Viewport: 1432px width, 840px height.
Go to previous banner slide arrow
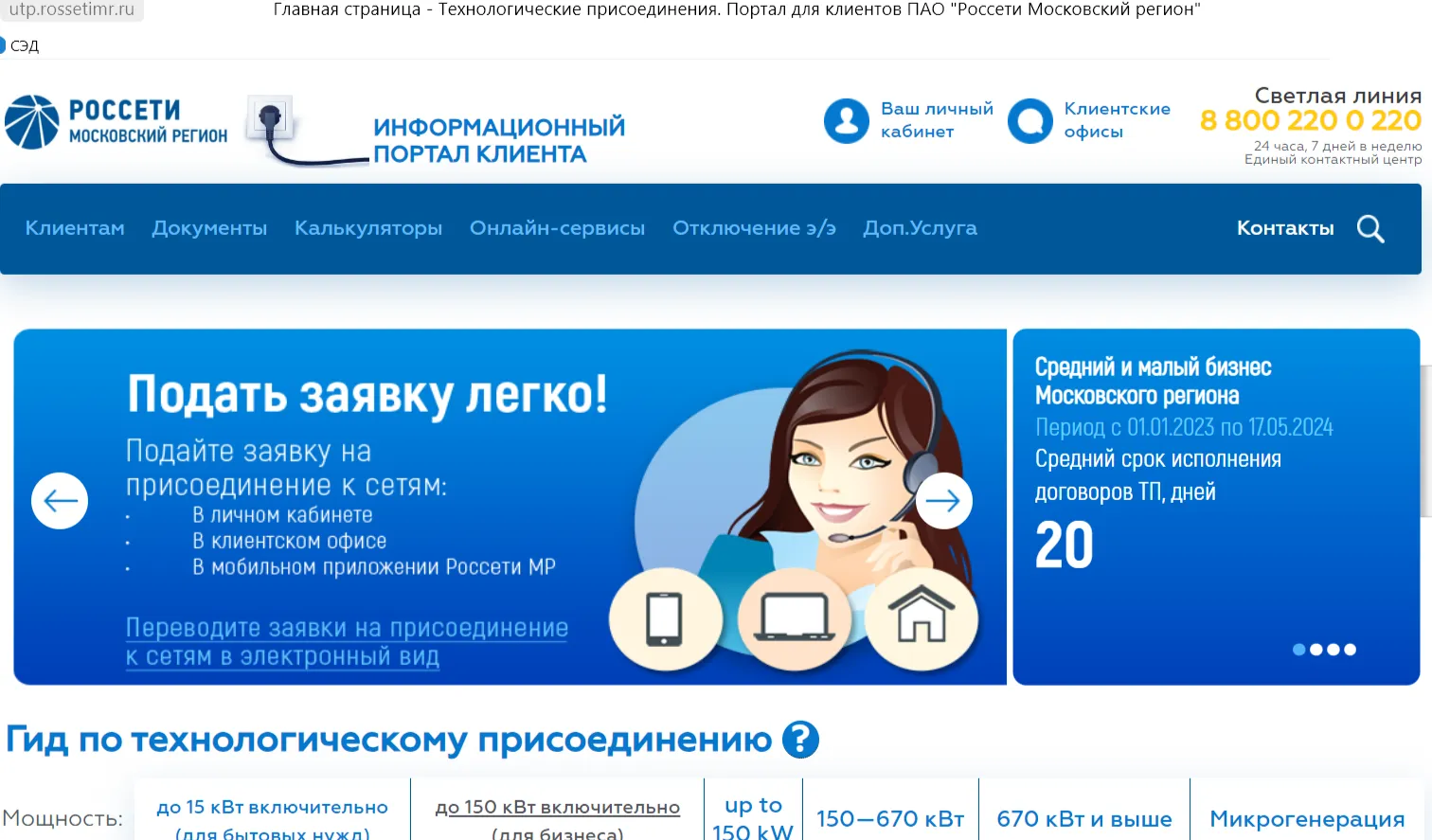60,501
